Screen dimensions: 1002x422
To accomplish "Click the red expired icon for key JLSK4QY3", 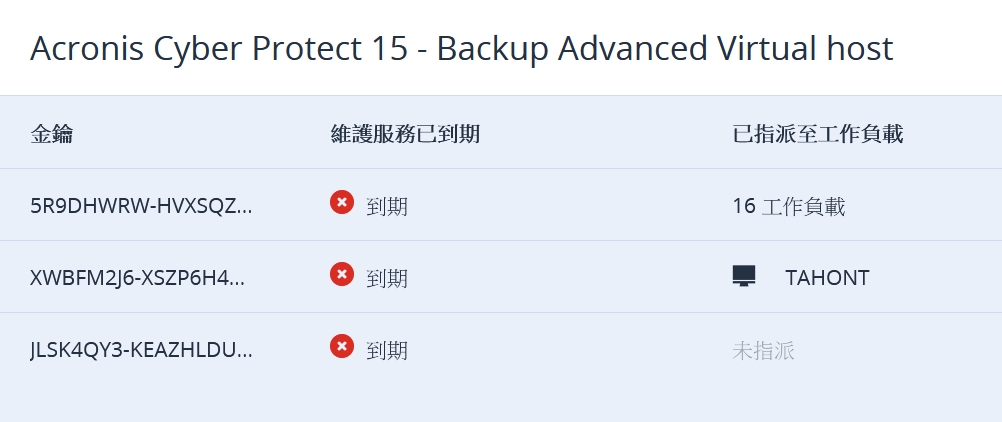I will pyautogui.click(x=342, y=347).
